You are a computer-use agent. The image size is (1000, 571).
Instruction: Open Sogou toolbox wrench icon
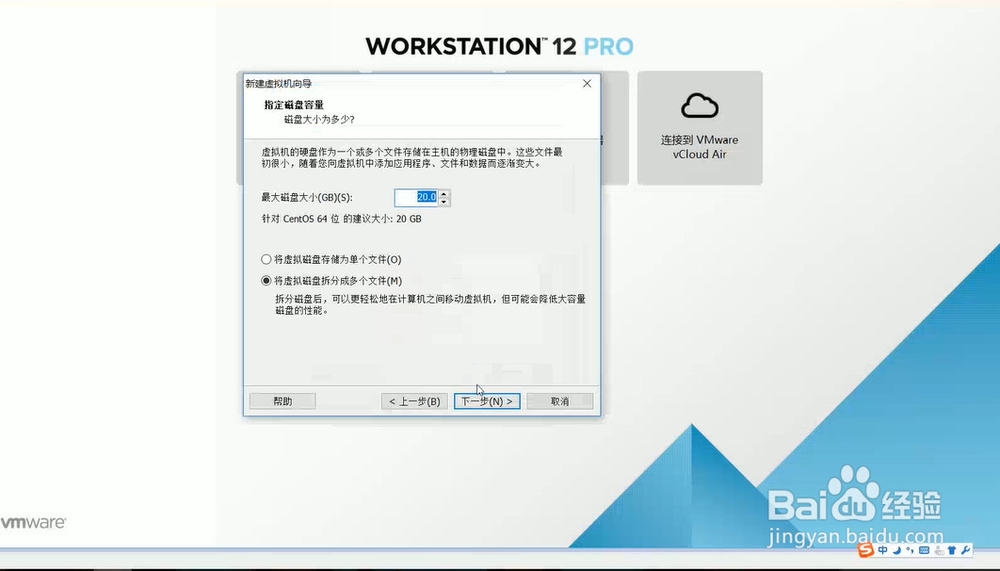coord(966,550)
